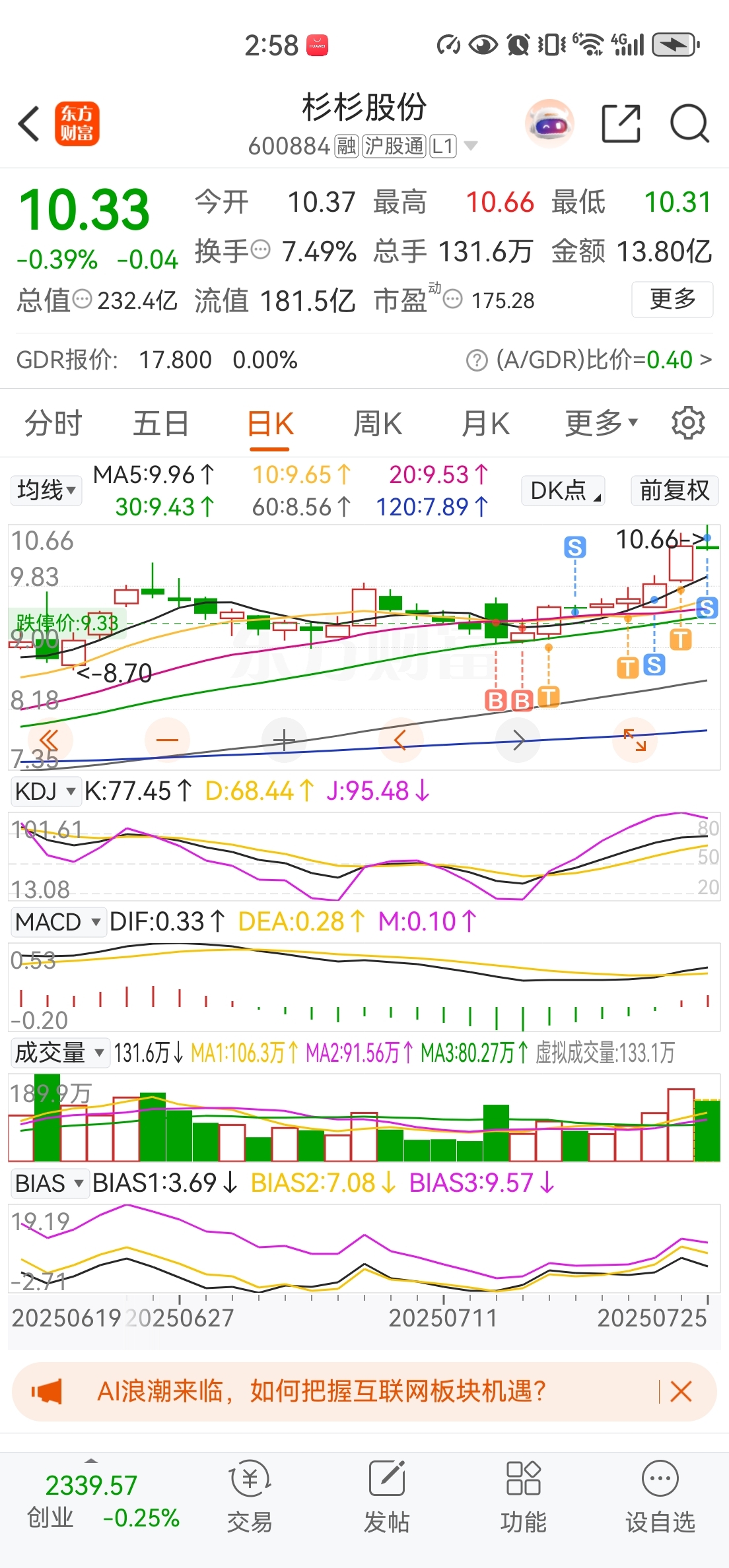Expand the stock title dropdown triangle
The image size is (729, 1568).
click(470, 146)
